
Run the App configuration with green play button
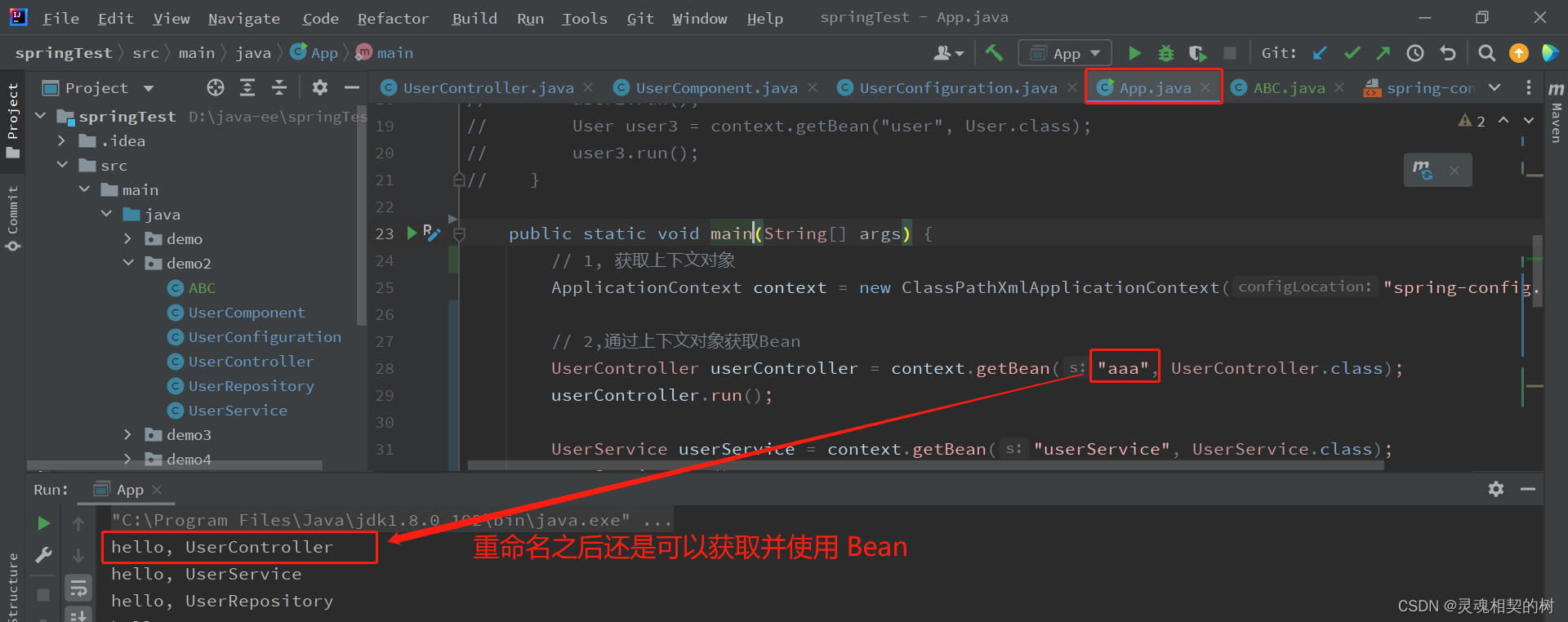point(1134,53)
